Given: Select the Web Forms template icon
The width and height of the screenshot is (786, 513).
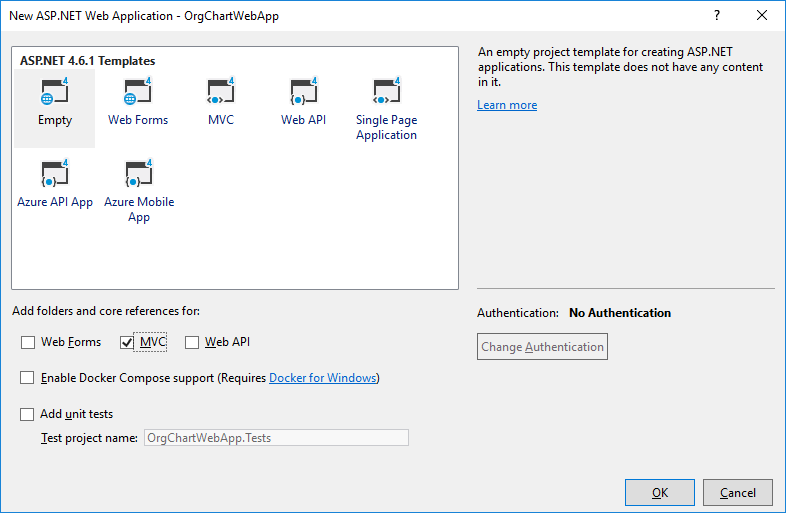Looking at the screenshot, I should (138, 91).
